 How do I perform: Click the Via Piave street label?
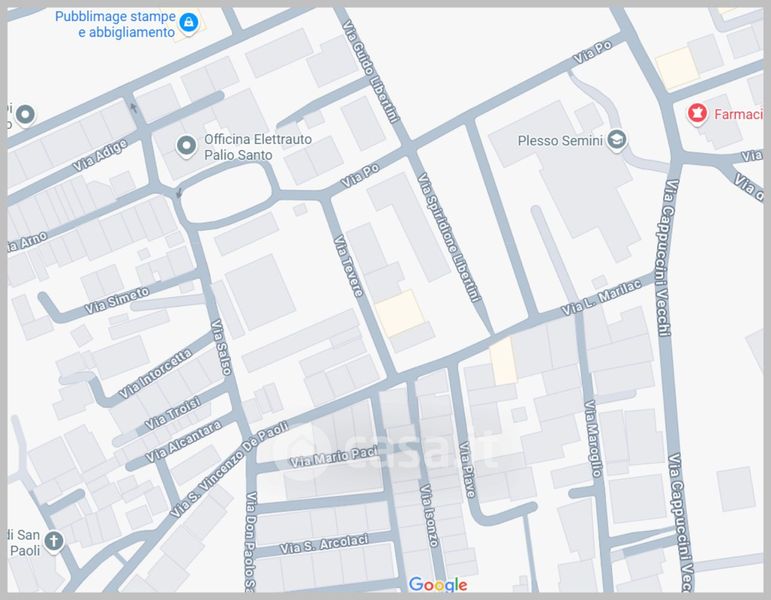(466, 468)
